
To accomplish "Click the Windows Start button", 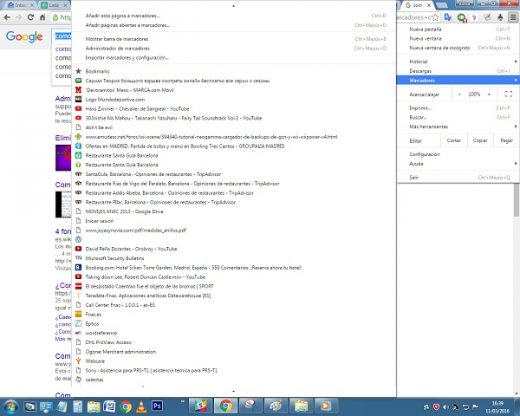I will click(10, 407).
